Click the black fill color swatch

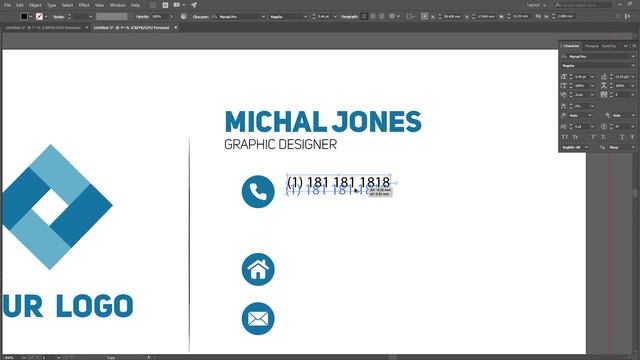point(24,17)
